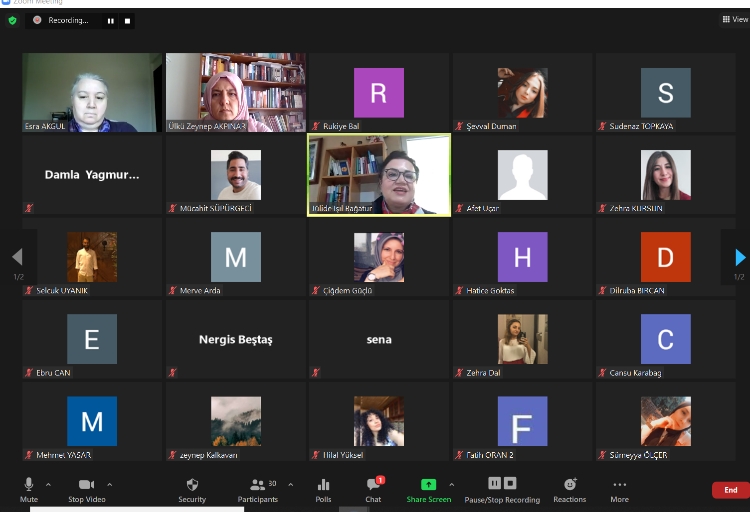Image resolution: width=750 pixels, height=512 pixels.
Task: Click muted mic icon beside Şevval Duman
Action: [x=459, y=126]
